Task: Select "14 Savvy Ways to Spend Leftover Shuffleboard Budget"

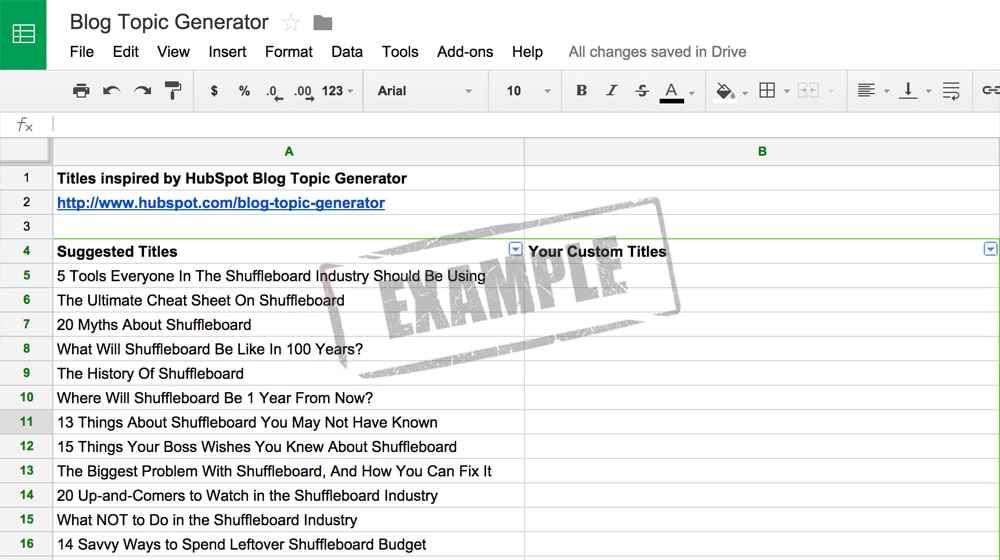Action: click(289, 544)
